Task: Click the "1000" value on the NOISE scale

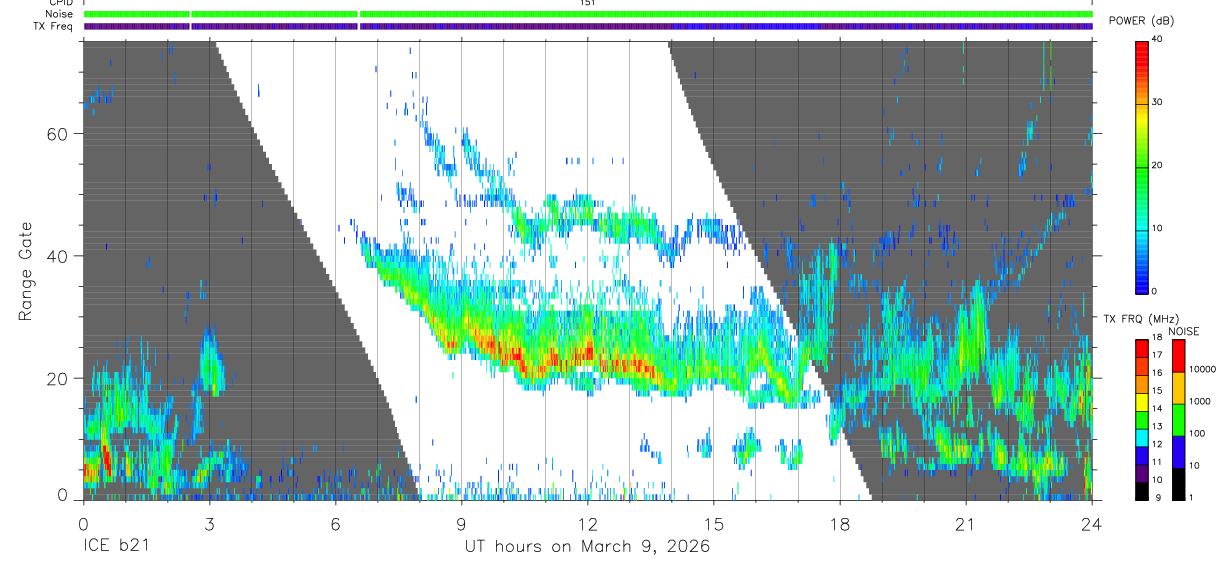Action: pyautogui.click(x=1200, y=402)
